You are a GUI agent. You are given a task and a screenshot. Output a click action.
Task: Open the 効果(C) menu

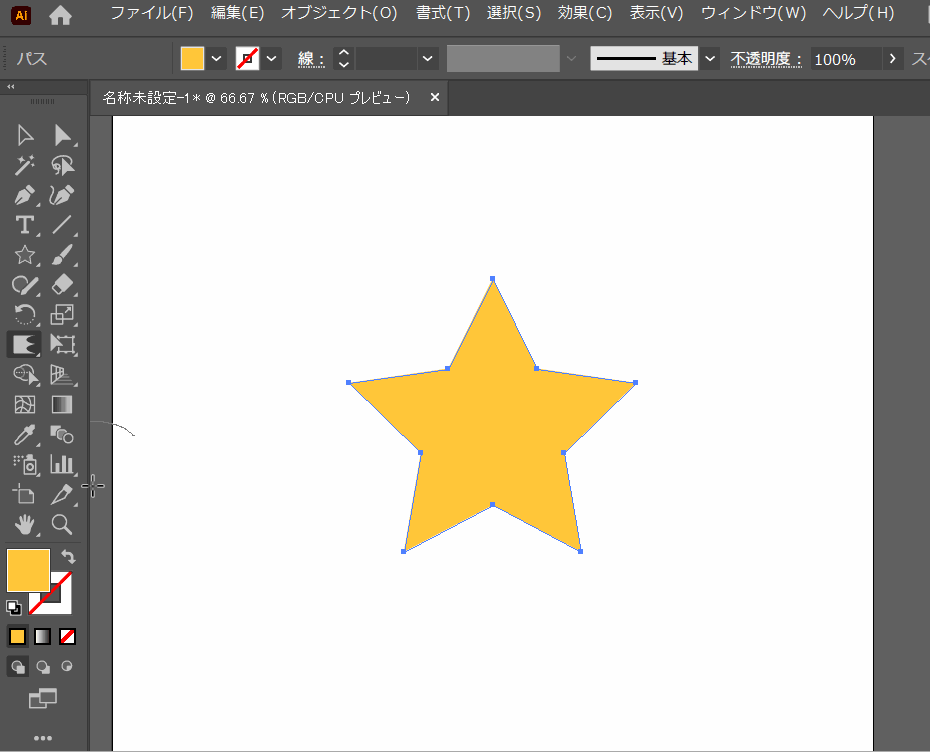[x=585, y=13]
